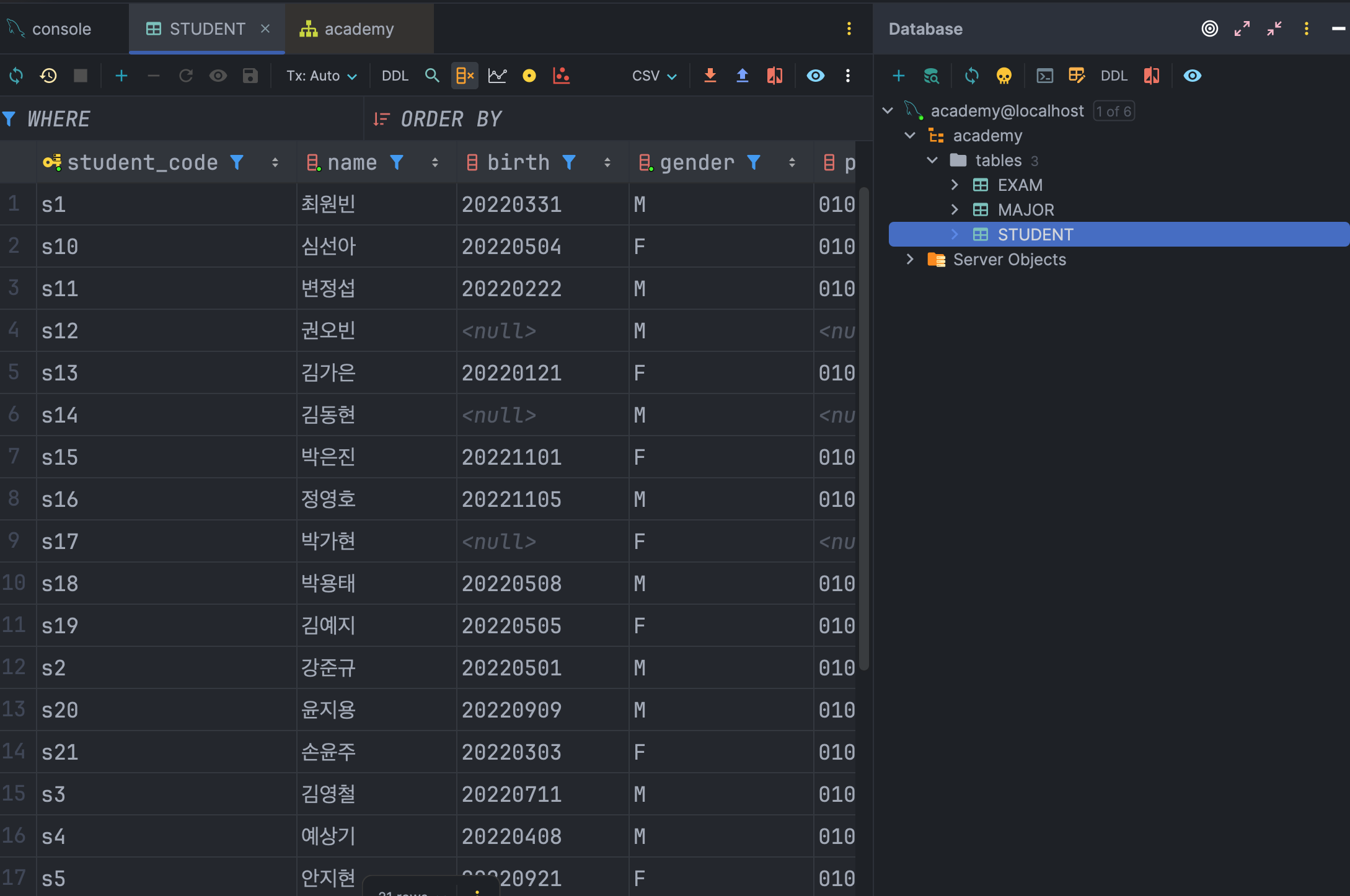Open the query history clock icon
The image size is (1350, 896).
48,76
